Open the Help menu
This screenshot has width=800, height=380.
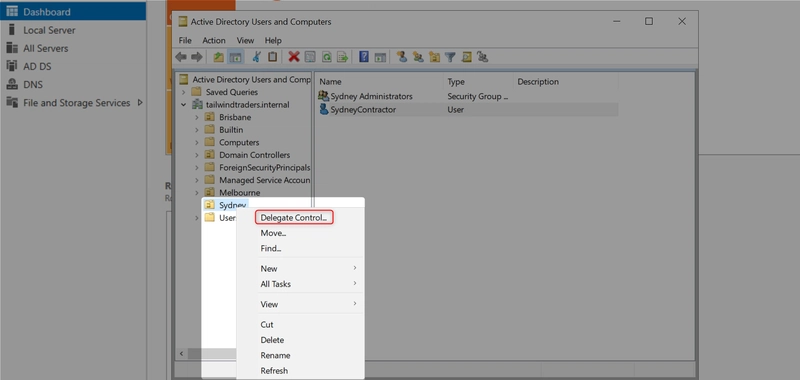click(x=273, y=40)
